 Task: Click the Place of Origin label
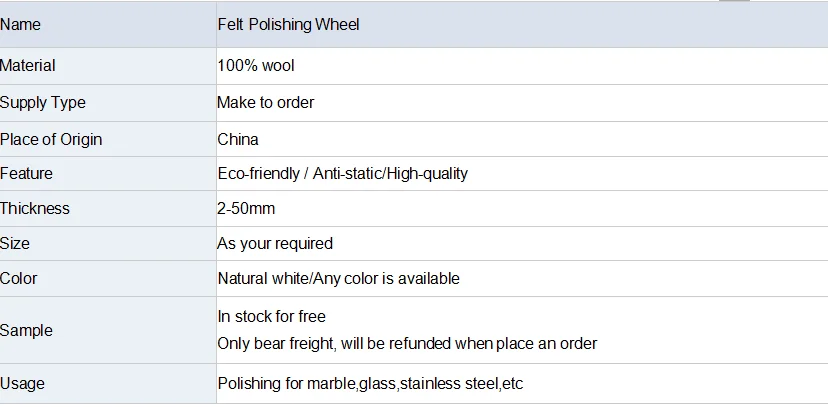[x=51, y=139]
